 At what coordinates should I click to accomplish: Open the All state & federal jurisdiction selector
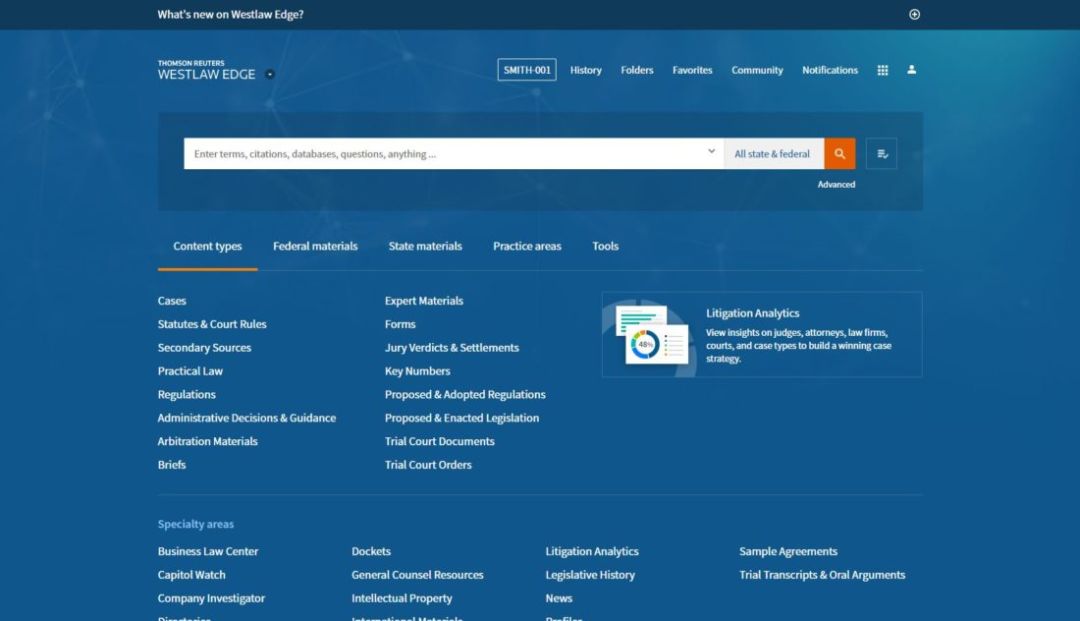[x=773, y=154]
